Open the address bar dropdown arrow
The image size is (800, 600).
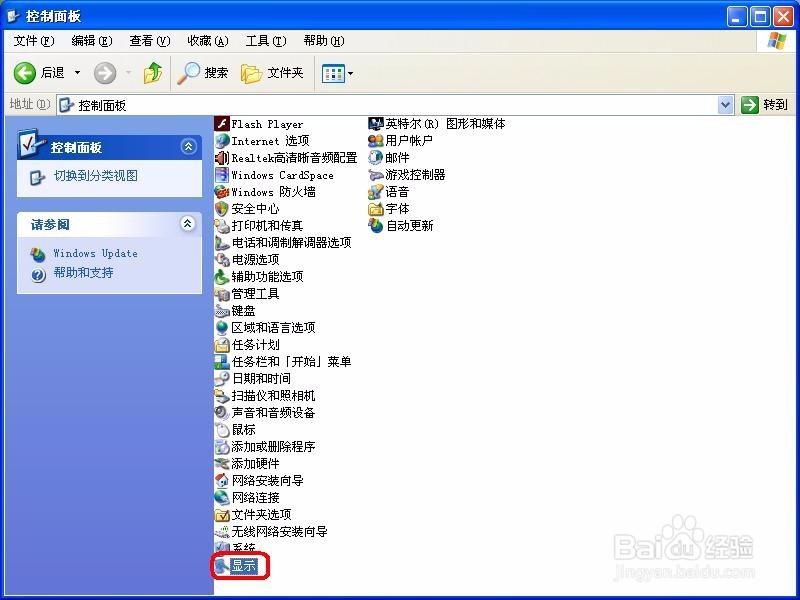[x=726, y=105]
